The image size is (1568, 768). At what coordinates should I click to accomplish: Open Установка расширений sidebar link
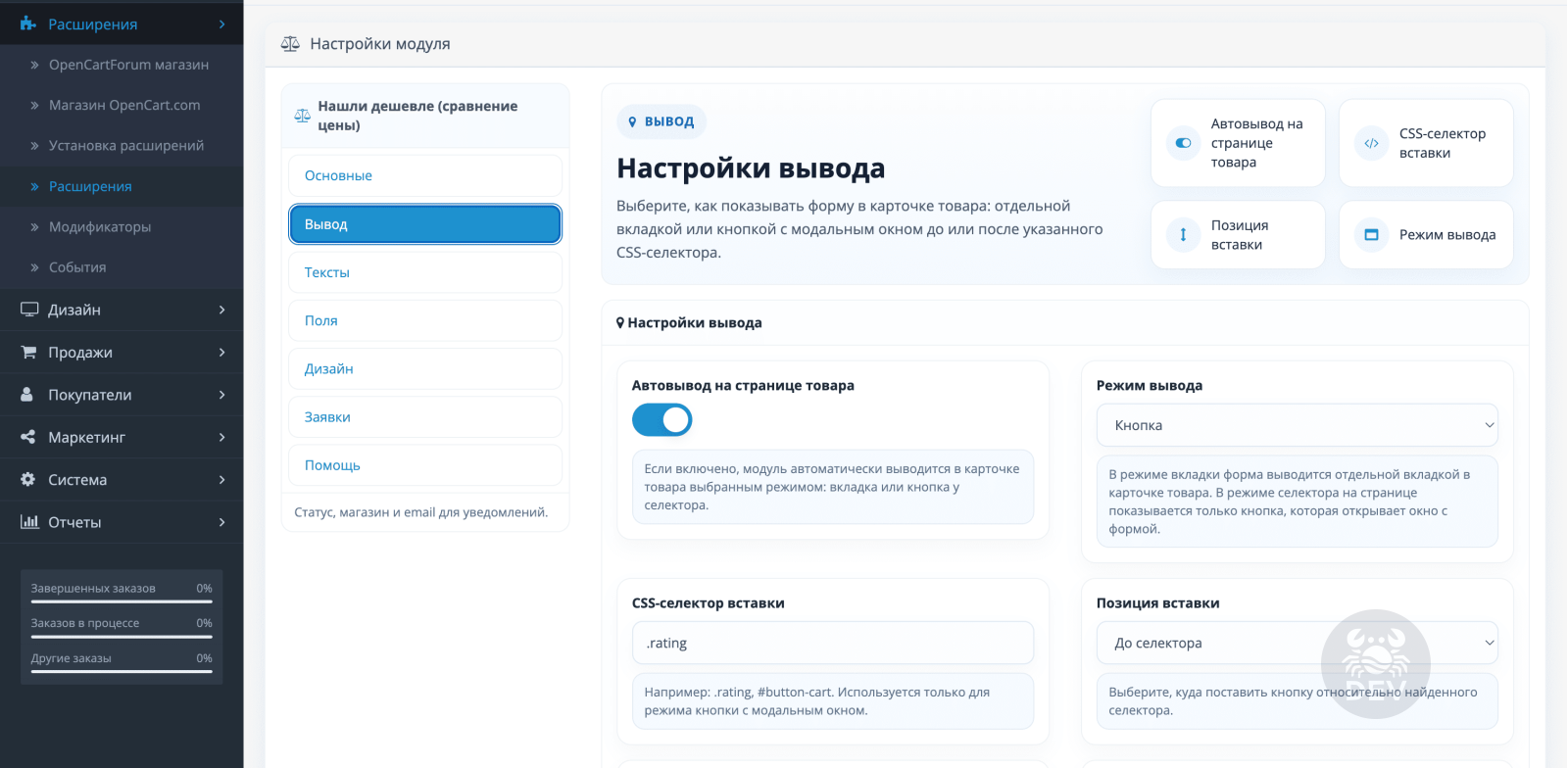pyautogui.click(x=126, y=145)
